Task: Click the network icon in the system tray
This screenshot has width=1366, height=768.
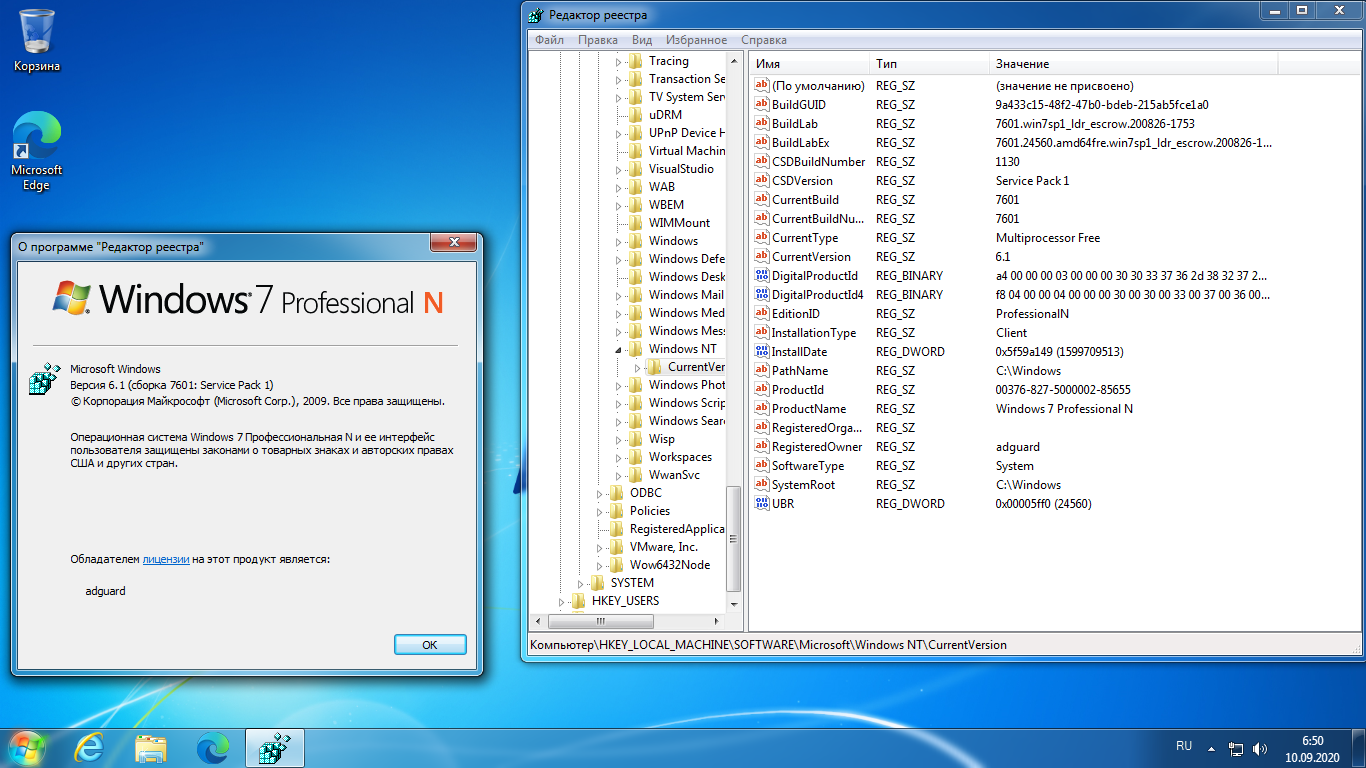Action: [x=1236, y=747]
